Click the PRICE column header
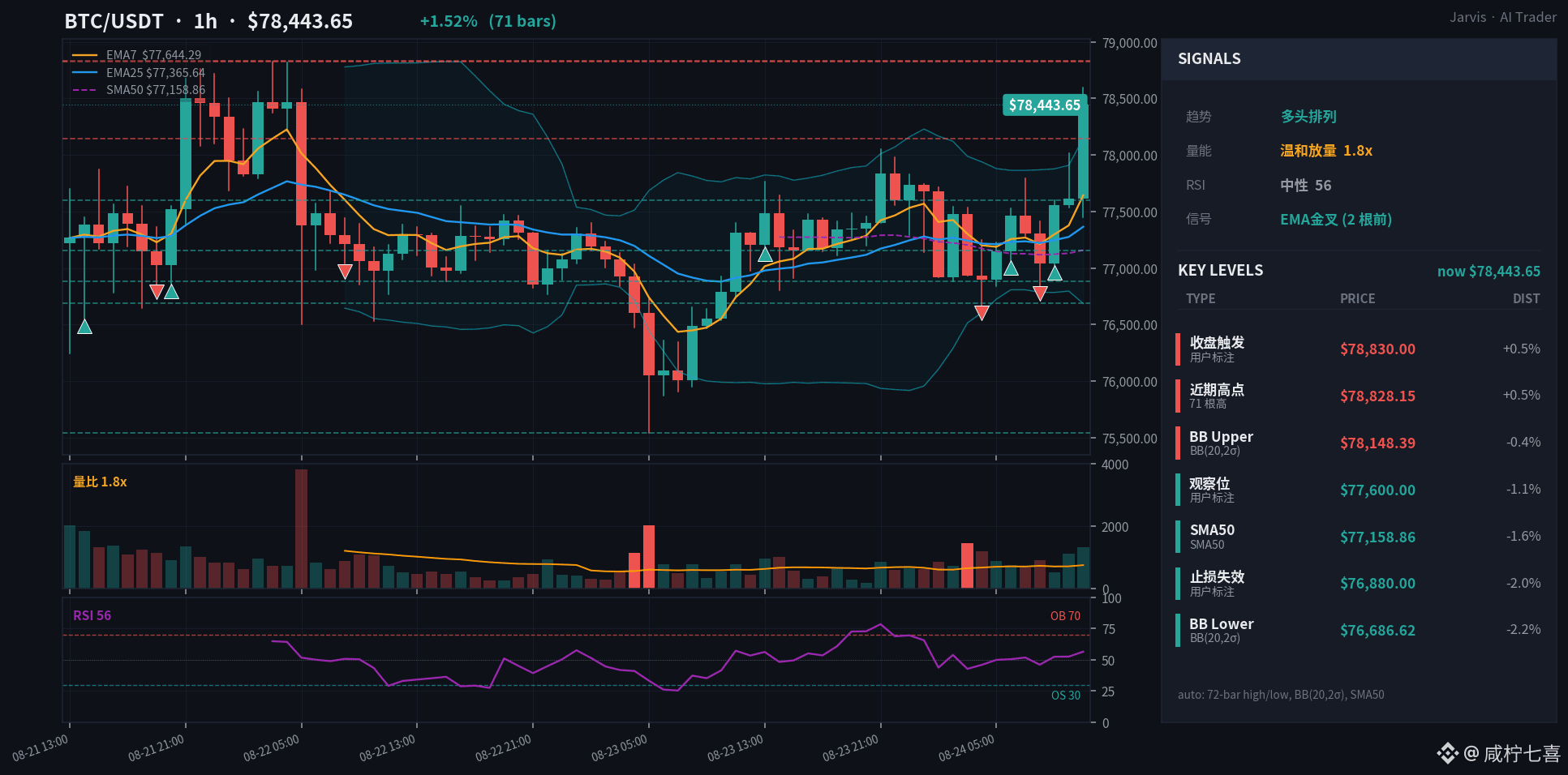1568x775 pixels. coord(1357,299)
